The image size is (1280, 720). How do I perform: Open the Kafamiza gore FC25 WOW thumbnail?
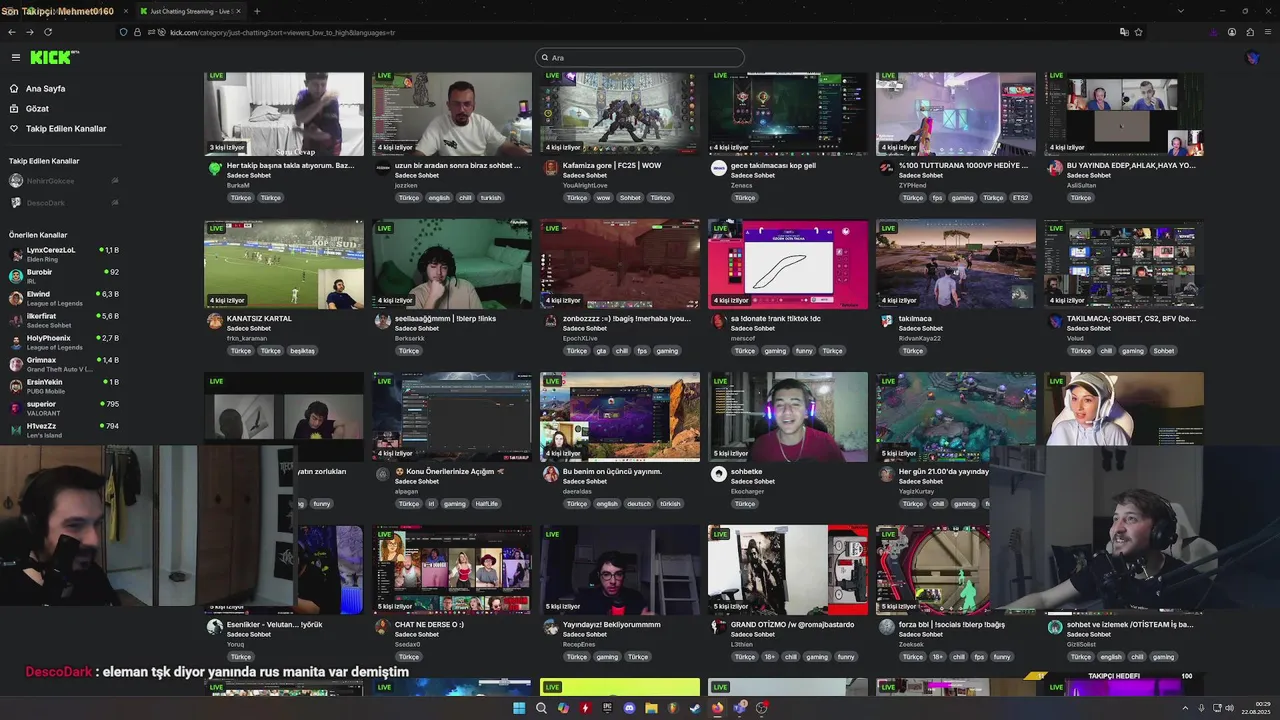[x=620, y=113]
